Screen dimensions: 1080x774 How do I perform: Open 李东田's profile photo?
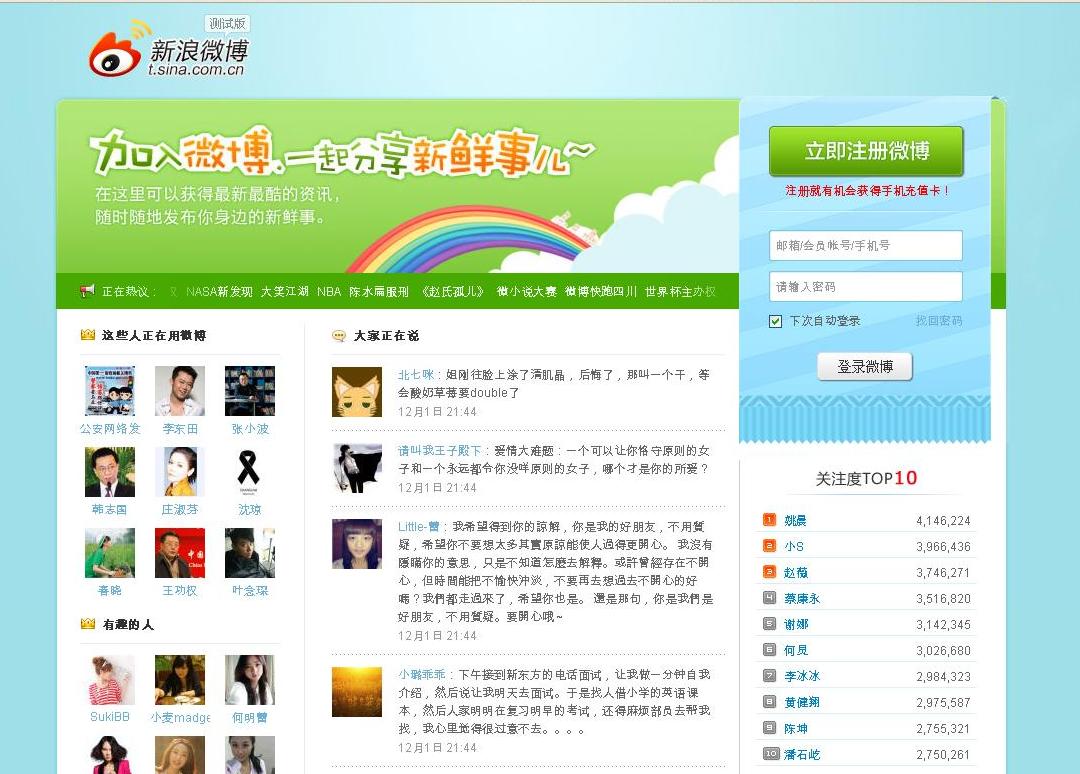coord(180,391)
